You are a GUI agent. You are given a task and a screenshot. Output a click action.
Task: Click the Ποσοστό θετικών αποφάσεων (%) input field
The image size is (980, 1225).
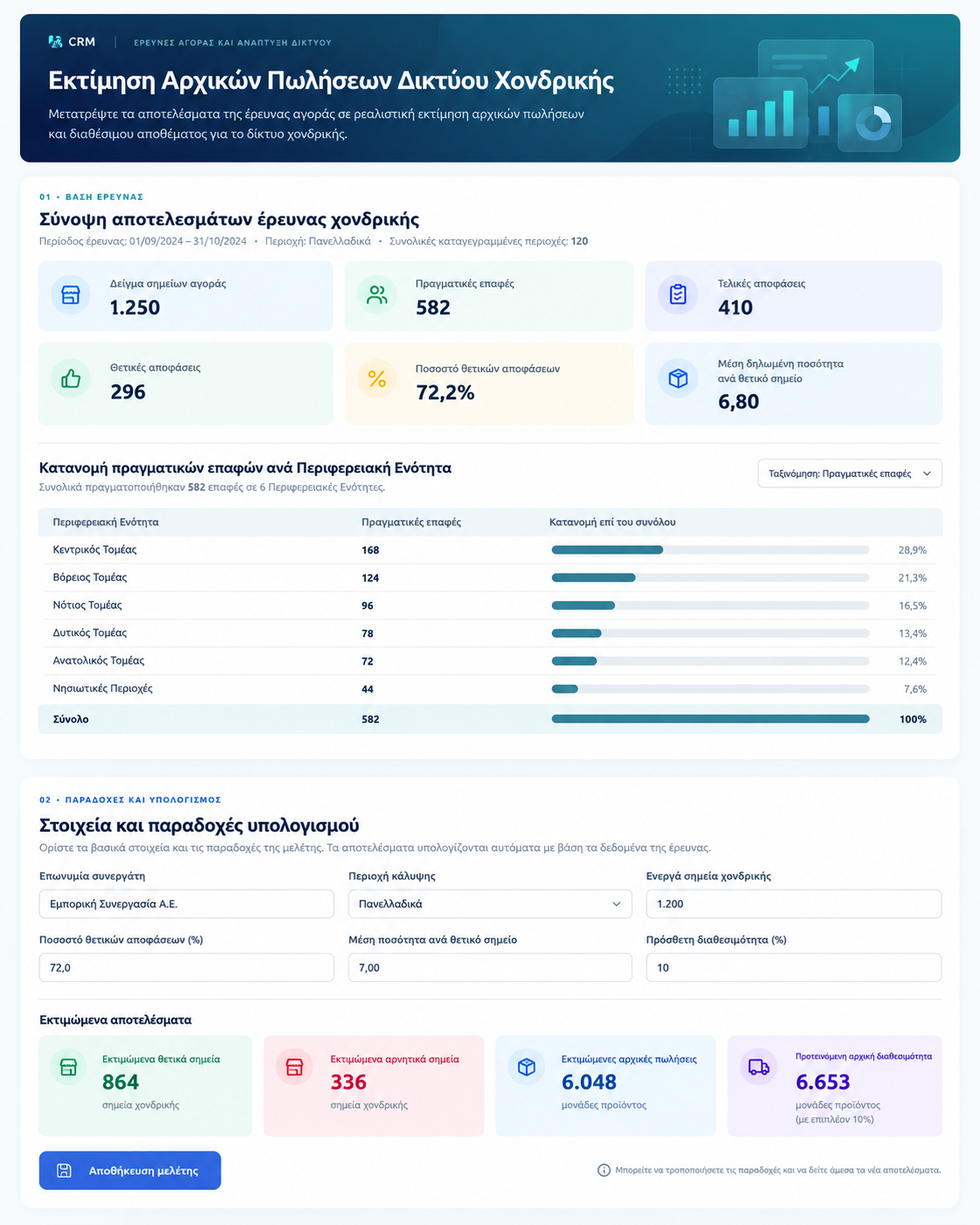coord(187,968)
